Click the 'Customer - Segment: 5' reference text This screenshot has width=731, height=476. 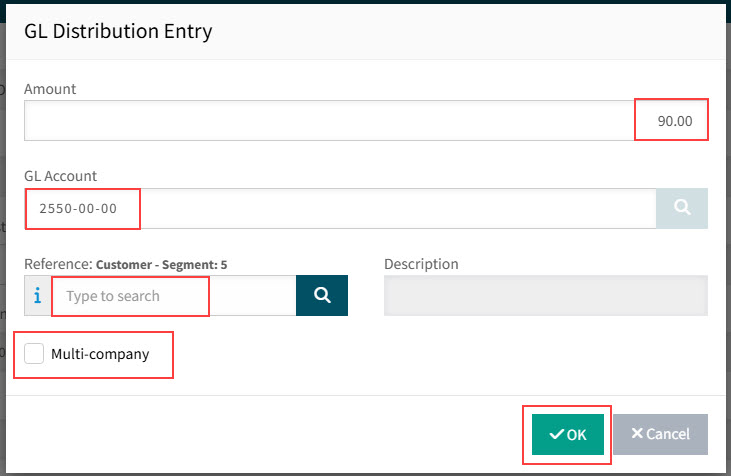pyautogui.click(x=161, y=265)
